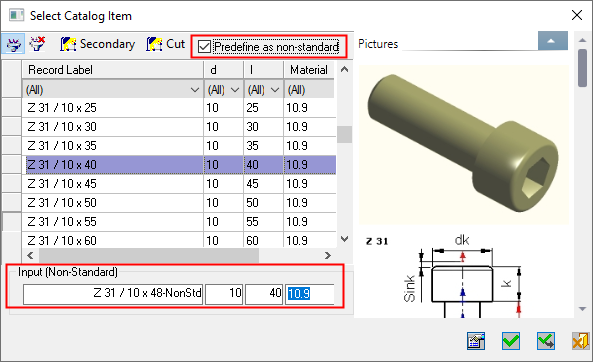Click the horizontal scrollbar right arrow
The width and height of the screenshot is (593, 362).
coord(328,256)
